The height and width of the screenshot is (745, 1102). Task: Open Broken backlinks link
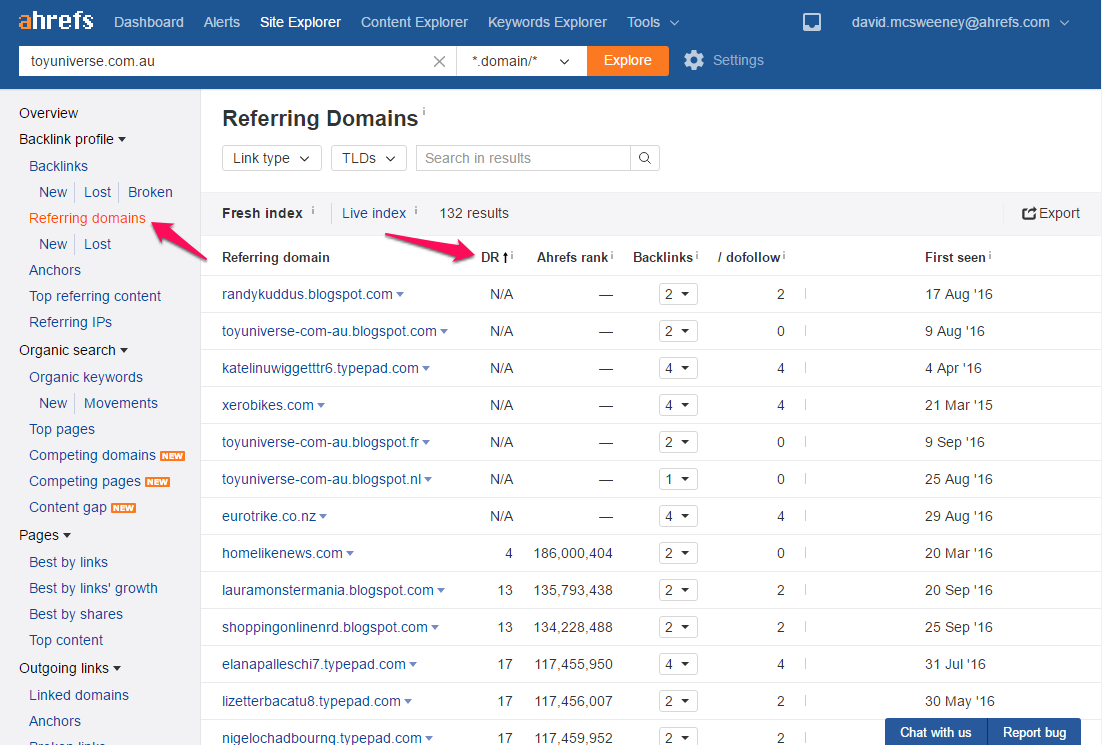(x=150, y=192)
